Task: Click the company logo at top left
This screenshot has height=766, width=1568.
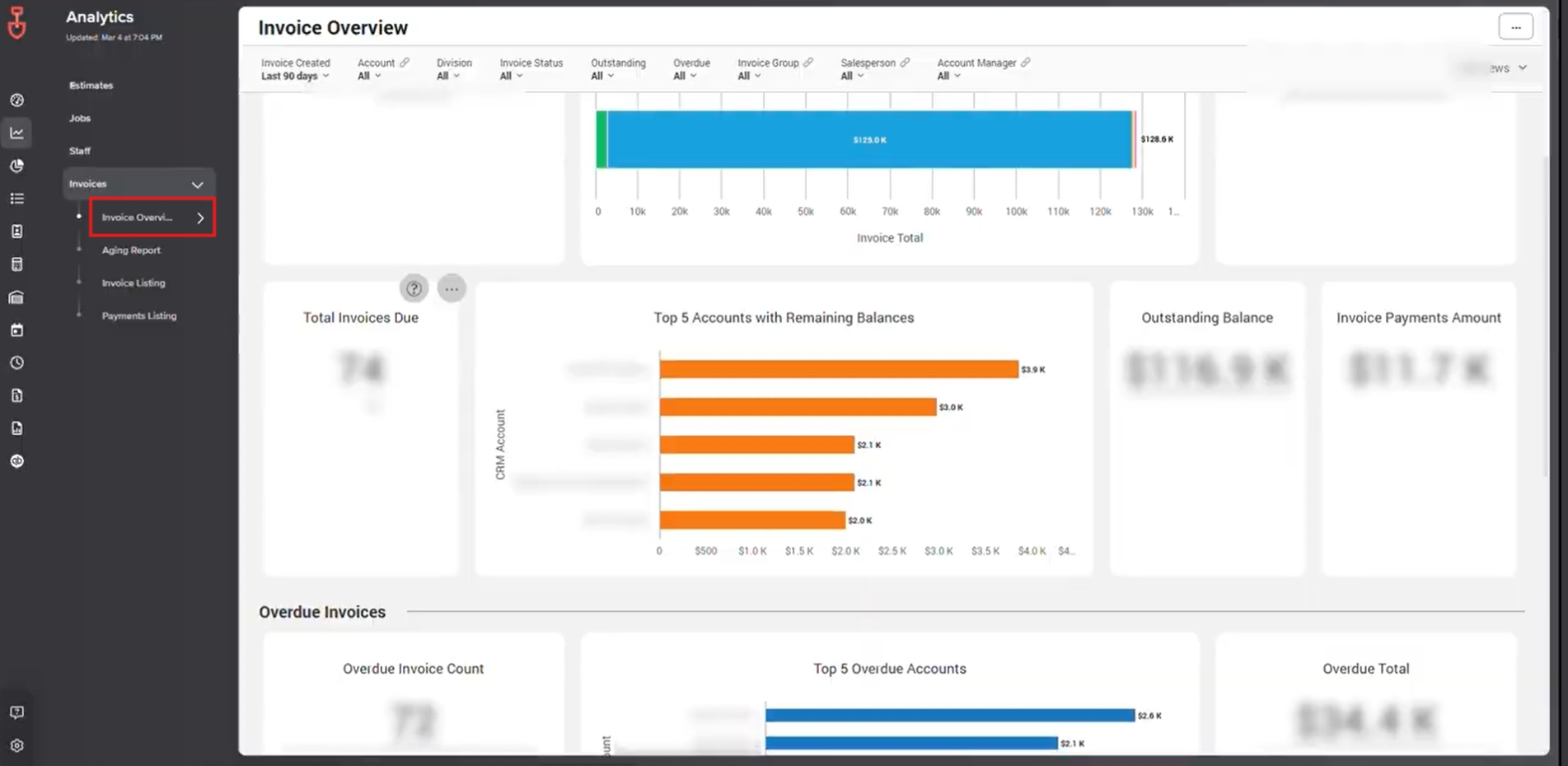Action: 16,22
